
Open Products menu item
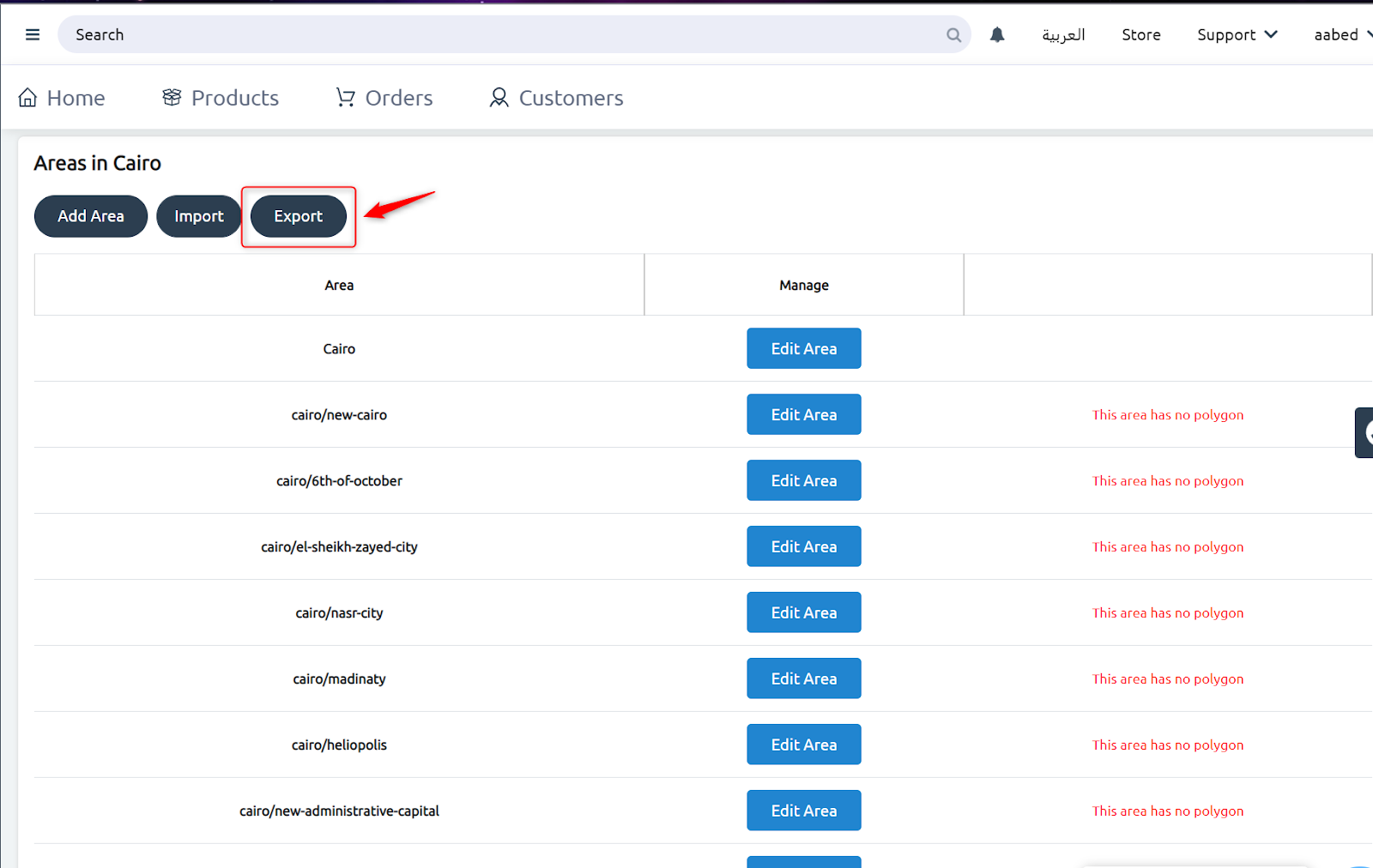tap(221, 98)
